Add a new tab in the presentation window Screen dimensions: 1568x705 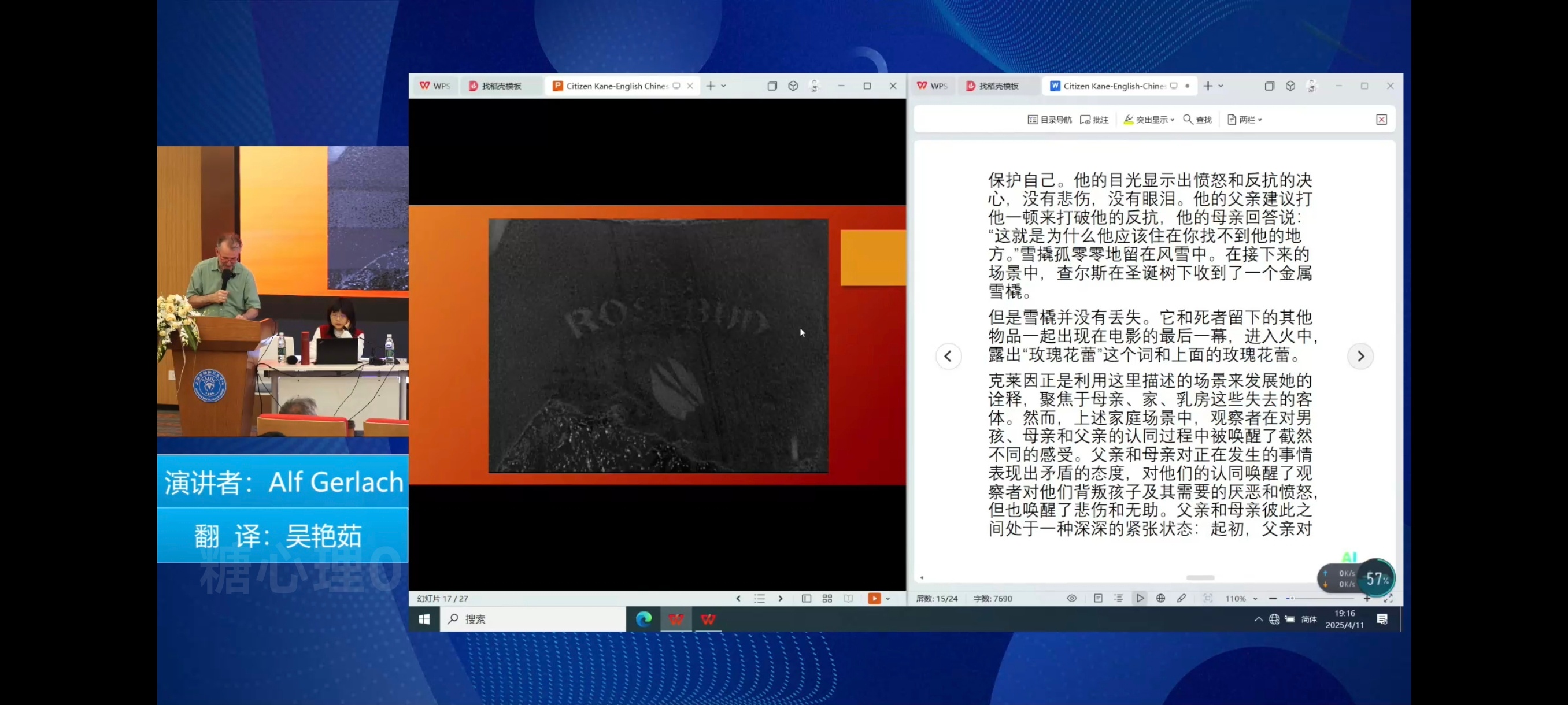(x=711, y=86)
